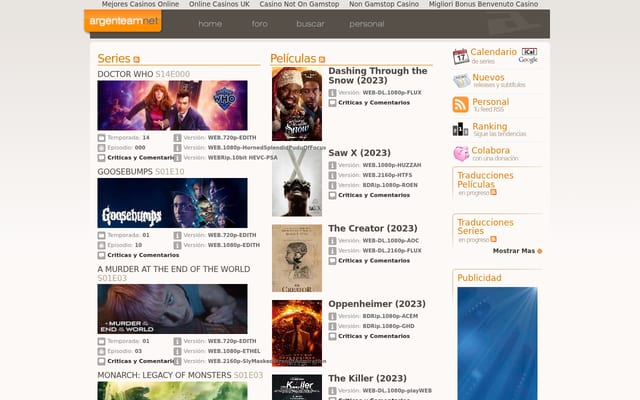Open the Películas RSS feed icon

coord(322,60)
